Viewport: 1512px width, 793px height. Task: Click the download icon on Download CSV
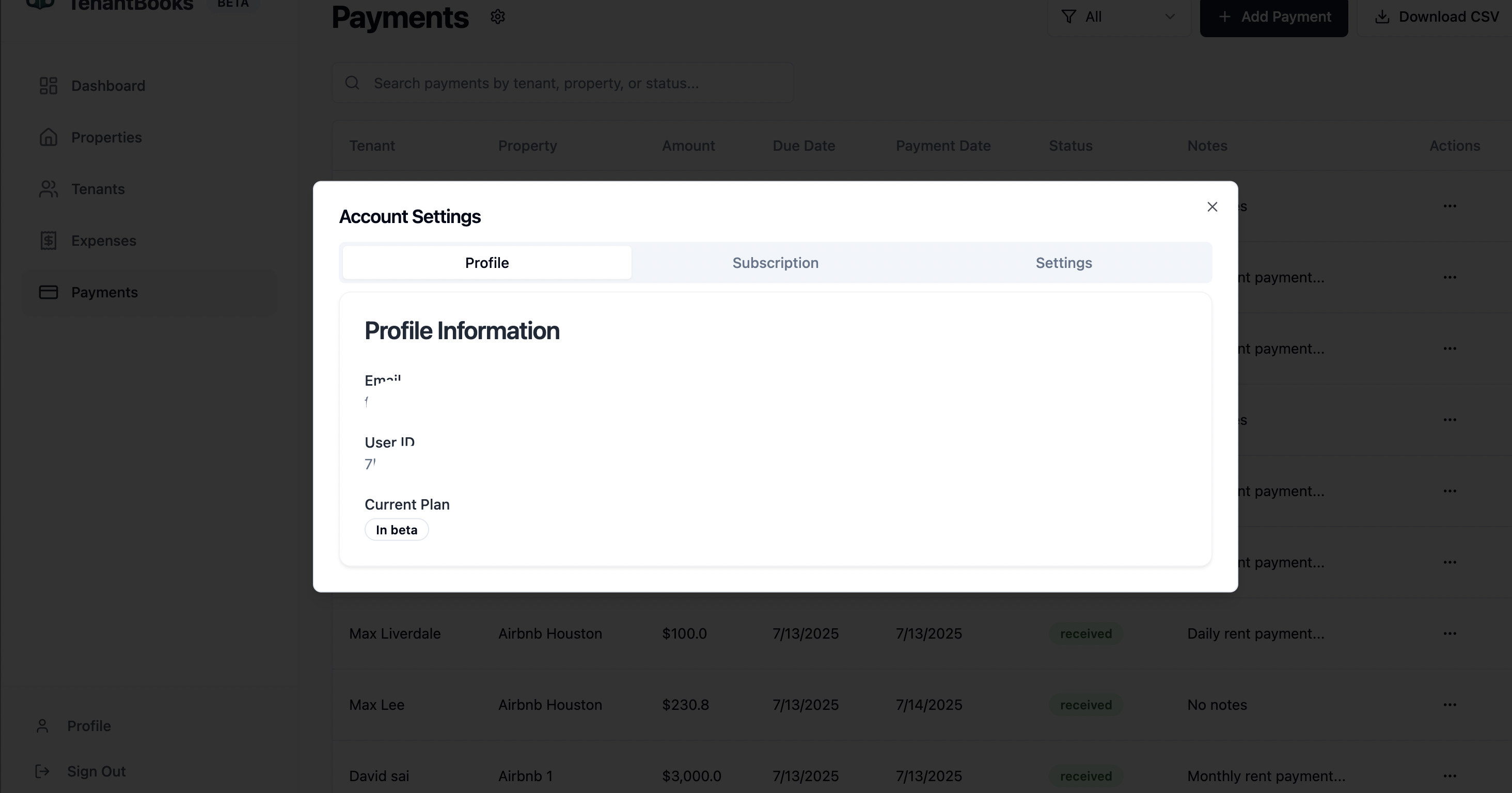(x=1382, y=17)
